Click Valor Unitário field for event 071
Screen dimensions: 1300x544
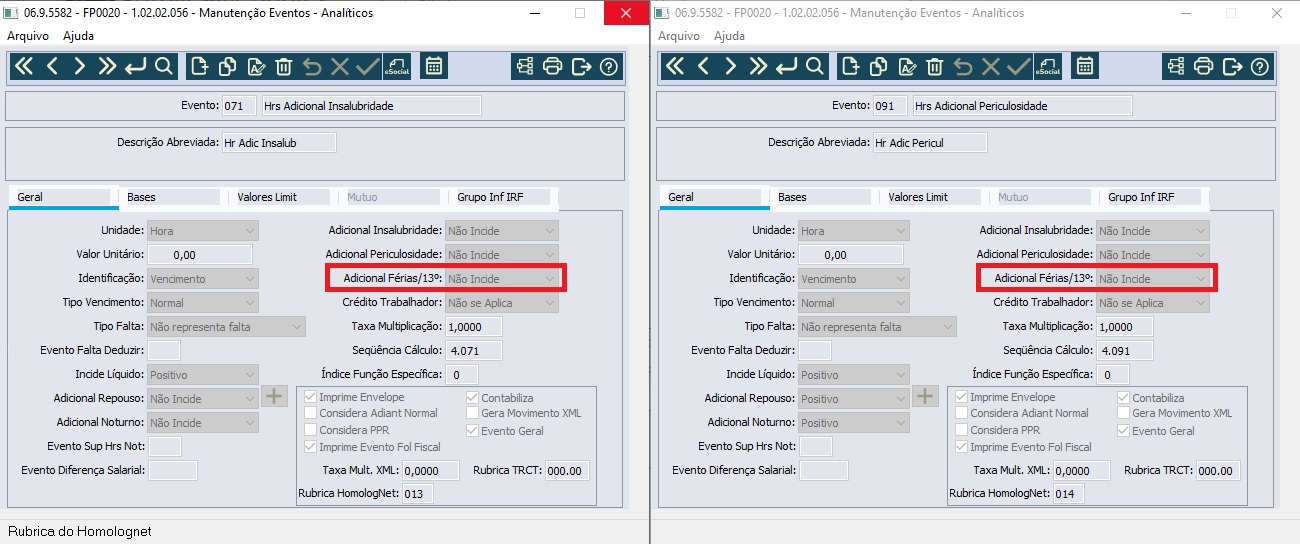tap(202, 254)
